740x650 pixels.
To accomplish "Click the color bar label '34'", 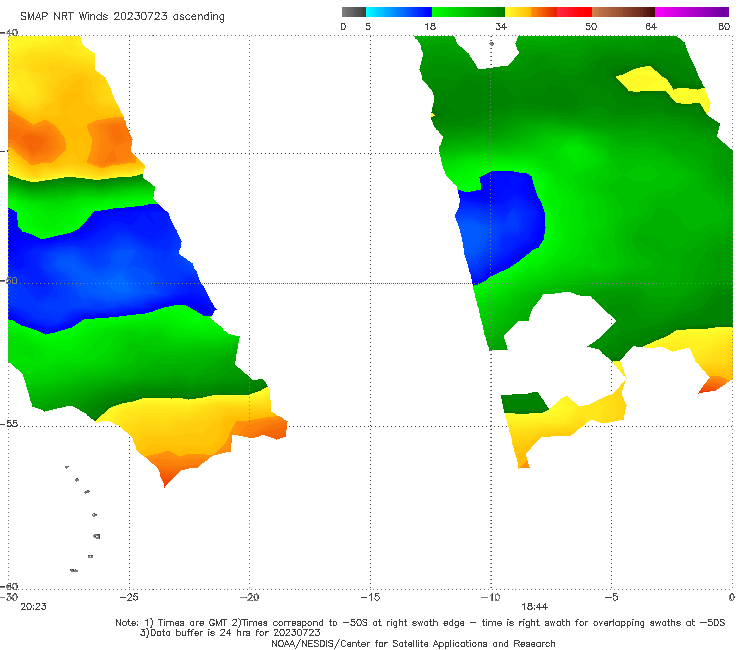I will click(501, 26).
